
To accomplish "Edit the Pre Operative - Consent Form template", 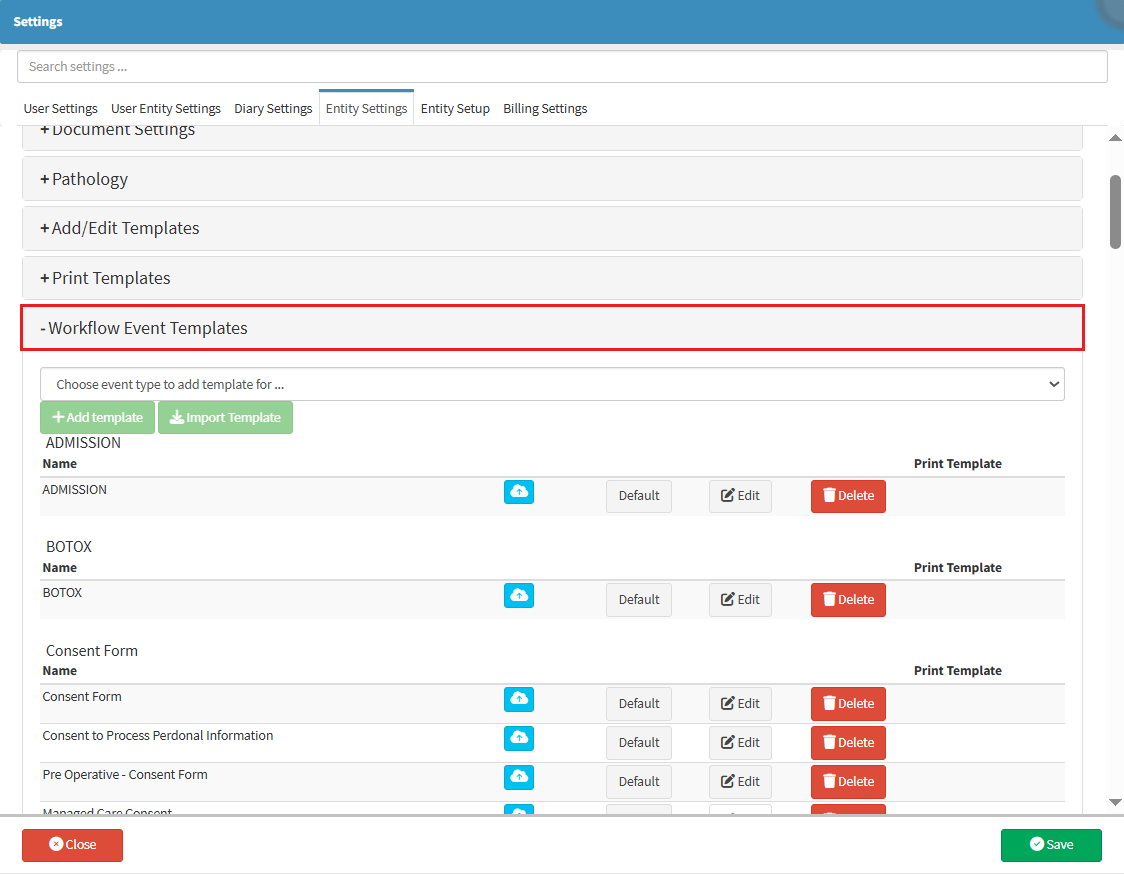I will [740, 782].
